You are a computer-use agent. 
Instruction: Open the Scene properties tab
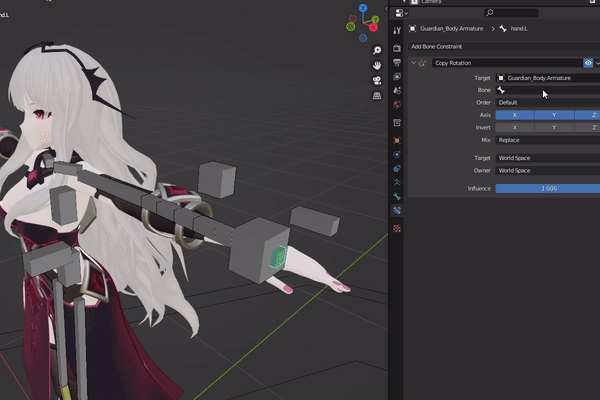click(x=397, y=91)
